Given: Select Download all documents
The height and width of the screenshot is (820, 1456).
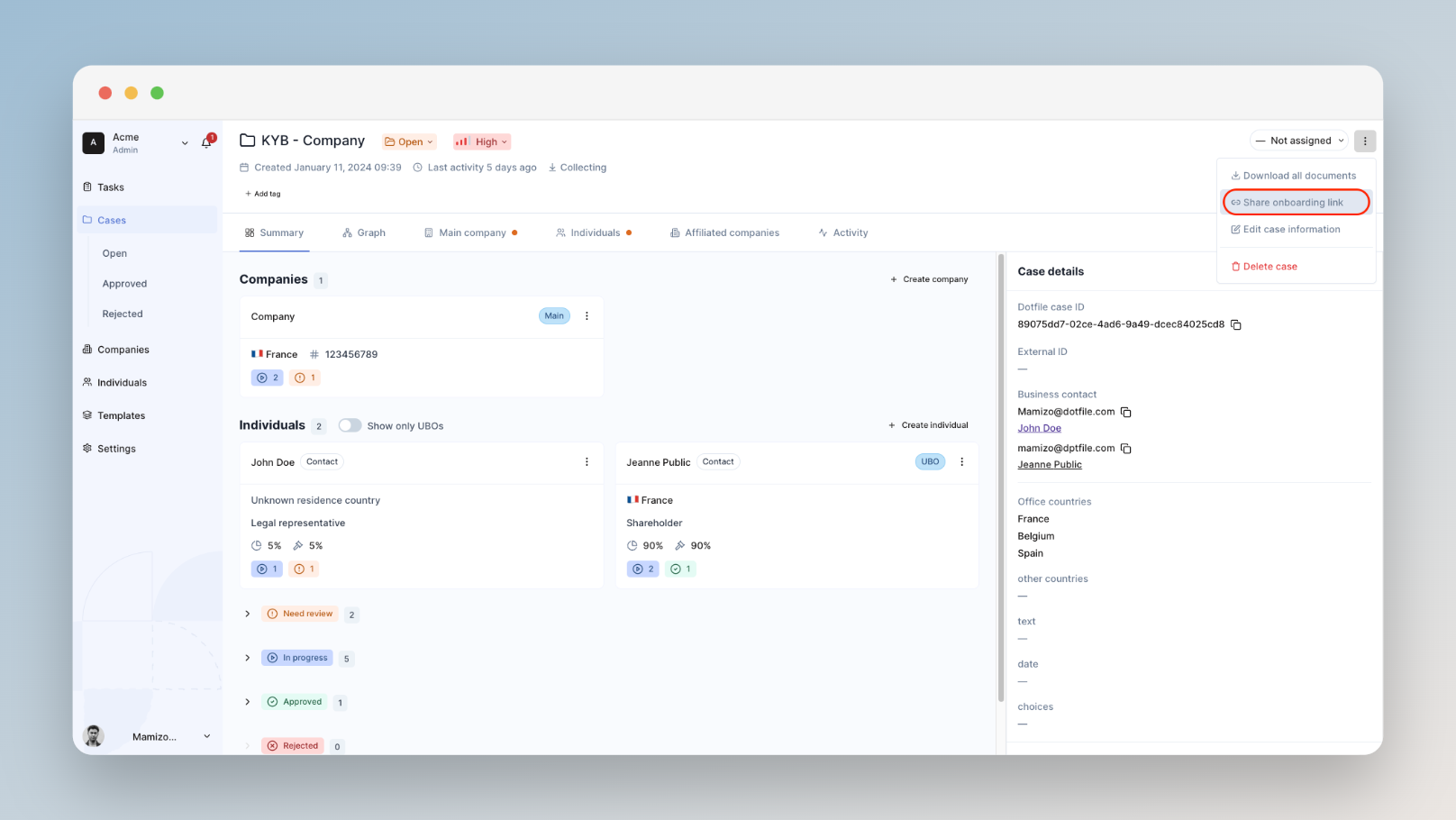Looking at the screenshot, I should [1296, 176].
